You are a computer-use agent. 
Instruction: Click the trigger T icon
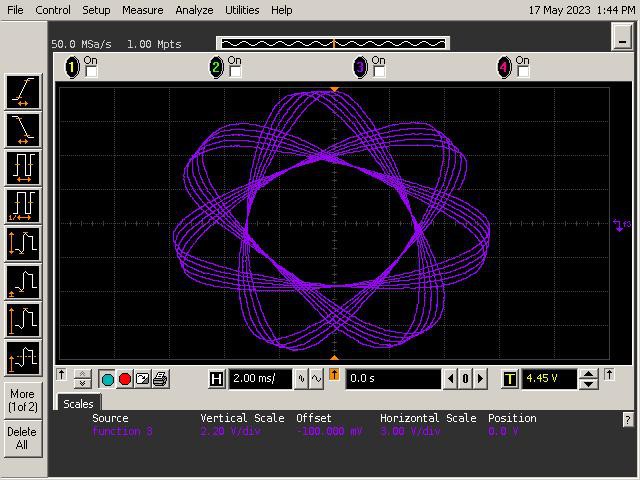pos(510,379)
